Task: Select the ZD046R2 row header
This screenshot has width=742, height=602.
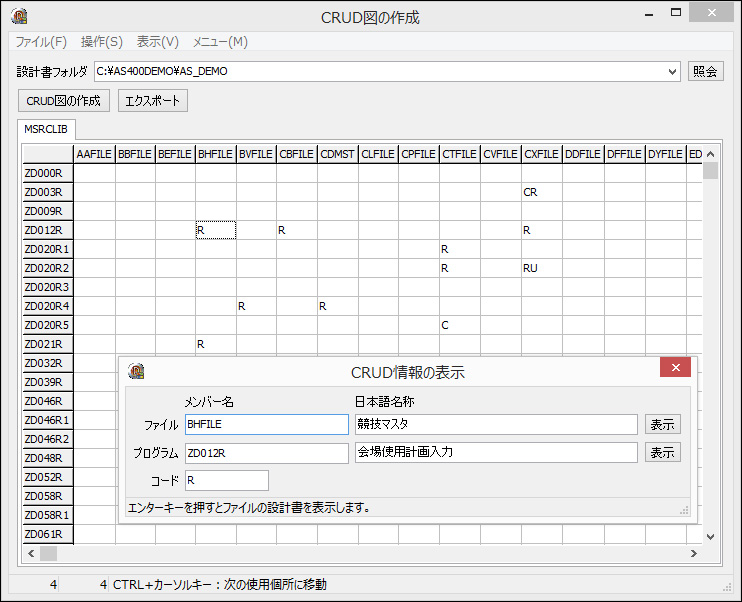Action: click(48, 439)
